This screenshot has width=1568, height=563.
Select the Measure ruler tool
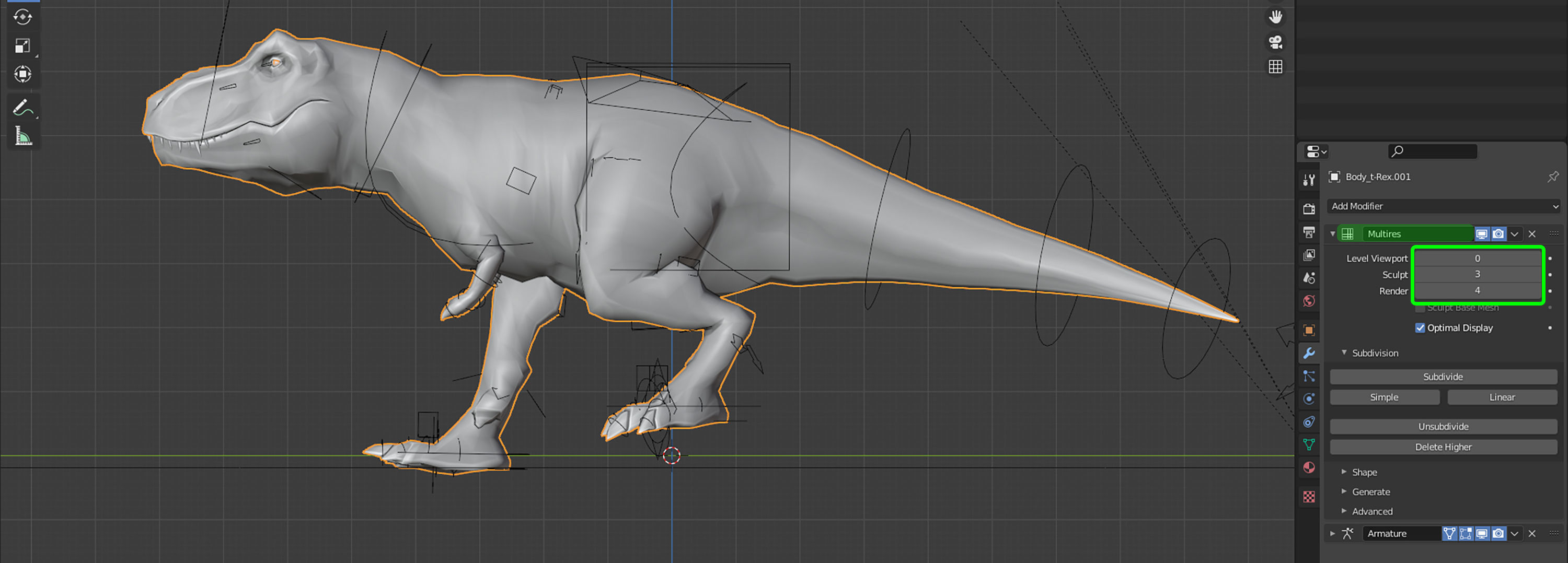pos(22,136)
